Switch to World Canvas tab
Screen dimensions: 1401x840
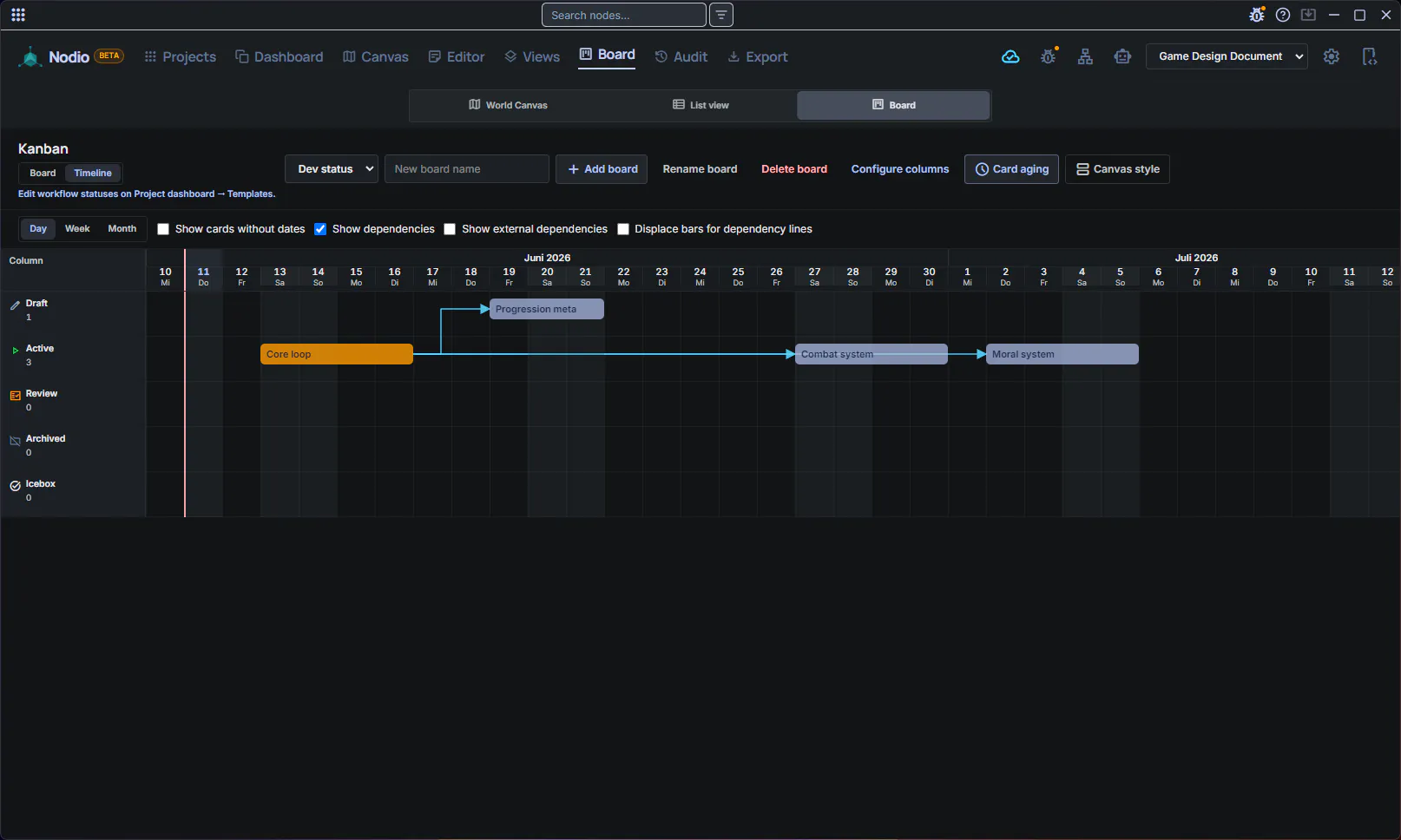point(508,105)
